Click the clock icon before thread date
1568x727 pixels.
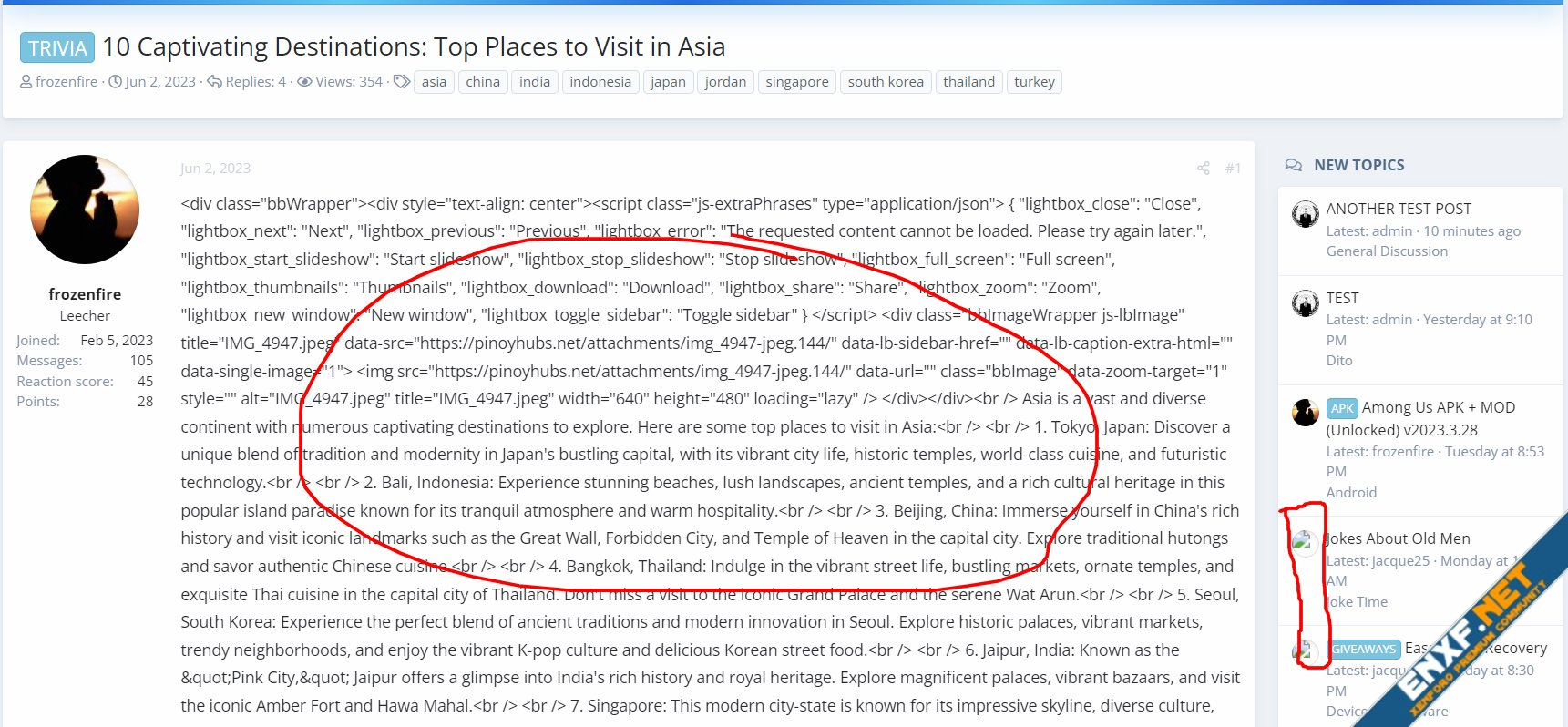(x=116, y=82)
